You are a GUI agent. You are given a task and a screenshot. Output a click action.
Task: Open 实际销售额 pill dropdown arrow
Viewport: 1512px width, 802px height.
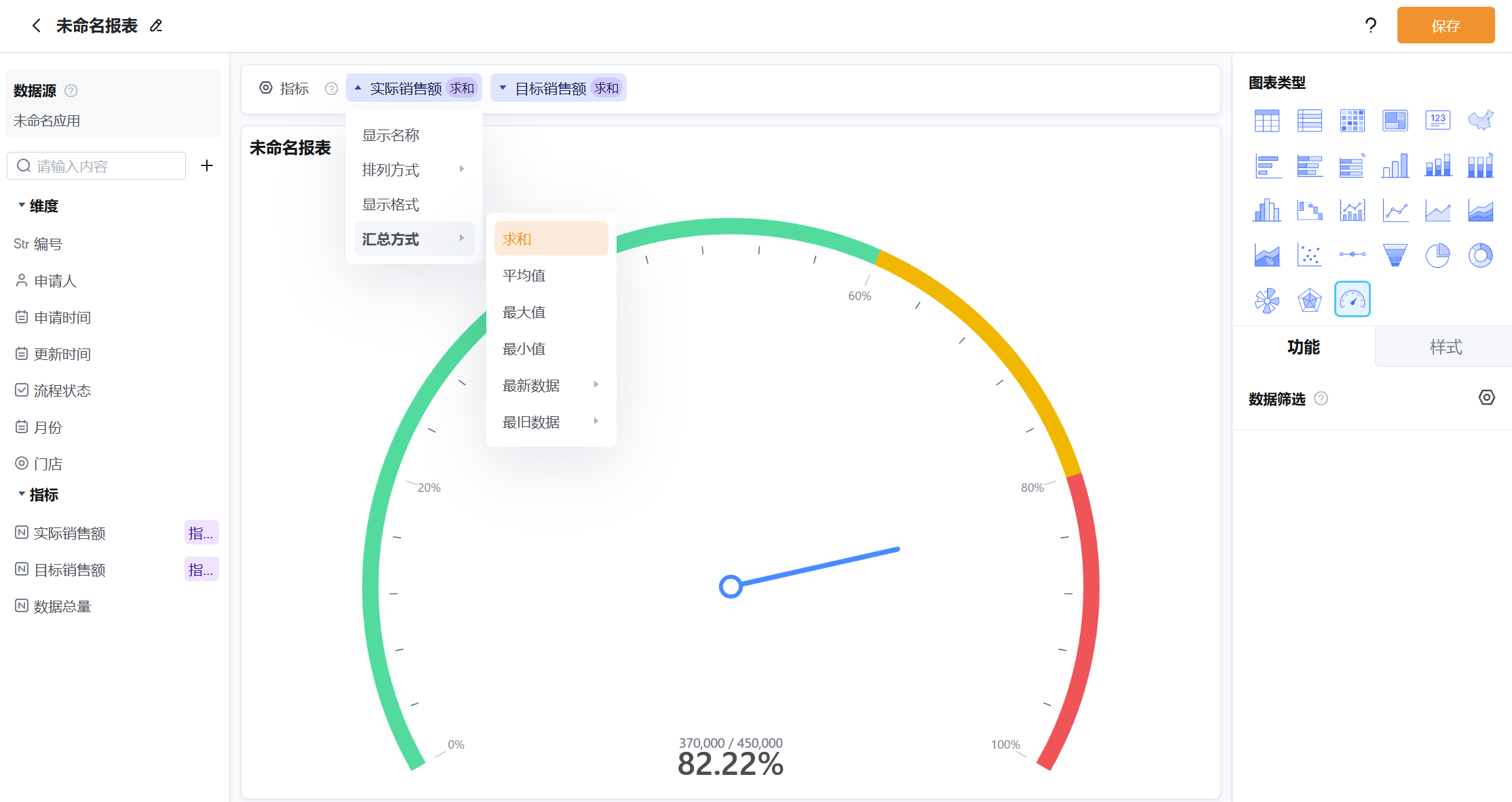pyautogui.click(x=357, y=87)
